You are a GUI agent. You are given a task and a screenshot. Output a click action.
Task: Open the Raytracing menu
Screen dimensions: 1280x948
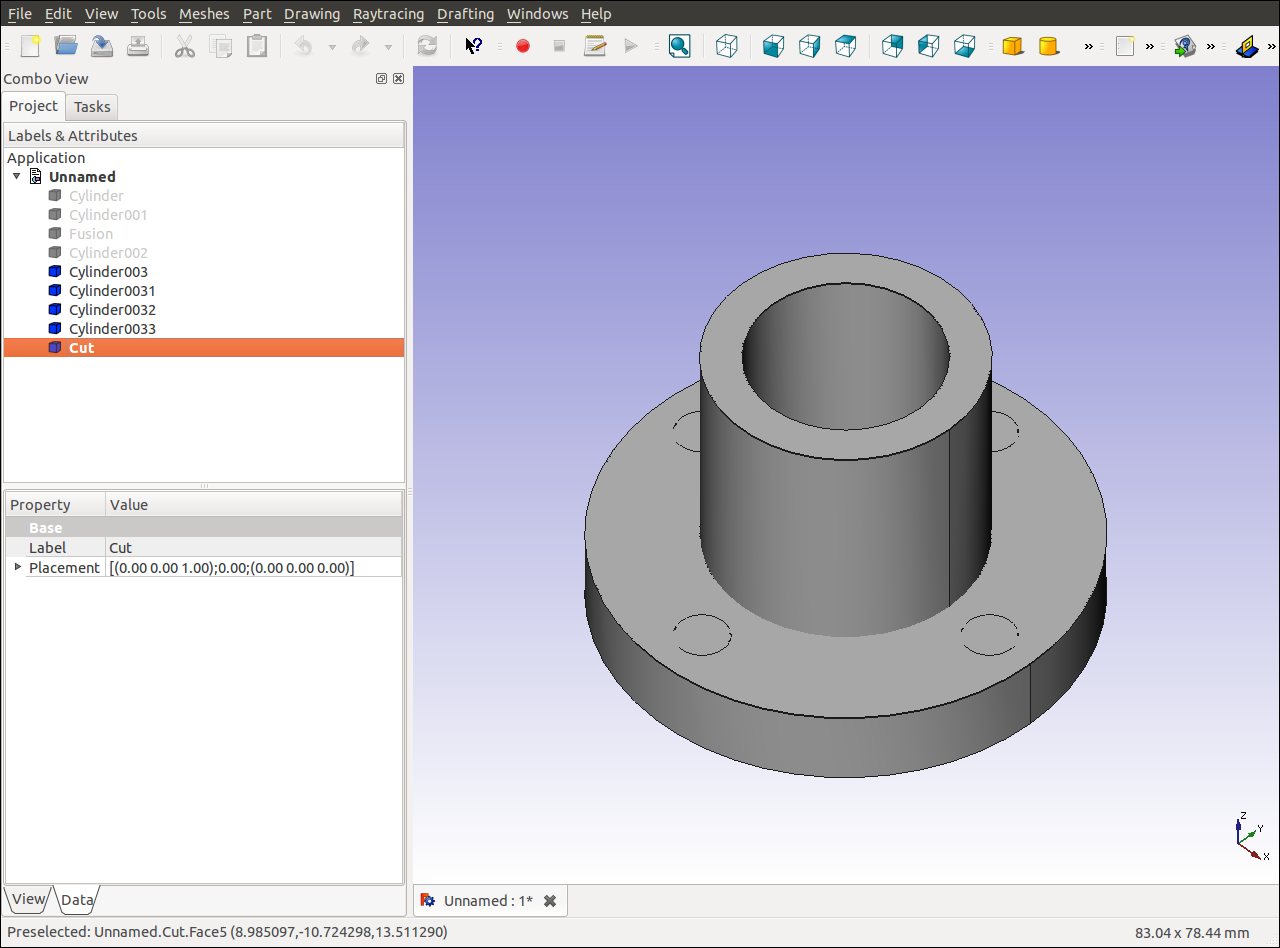pyautogui.click(x=388, y=14)
